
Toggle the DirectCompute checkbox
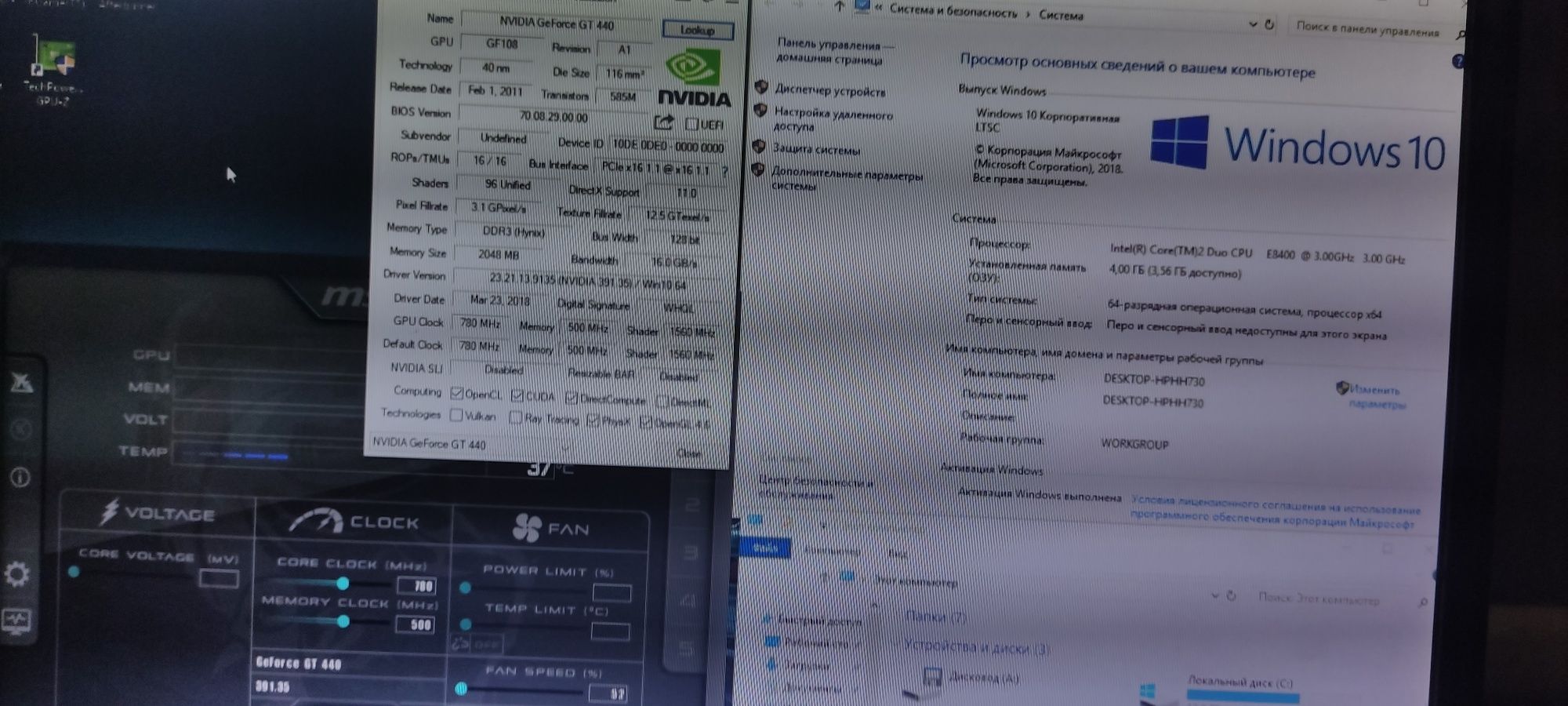tap(571, 398)
